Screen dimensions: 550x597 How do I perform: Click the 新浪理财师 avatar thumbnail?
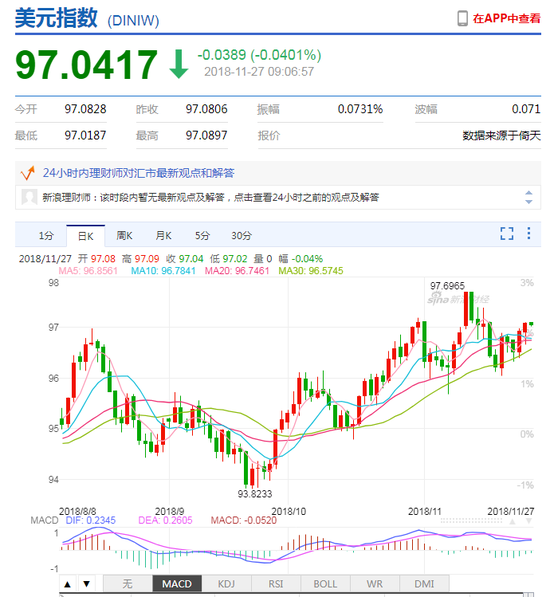29,197
